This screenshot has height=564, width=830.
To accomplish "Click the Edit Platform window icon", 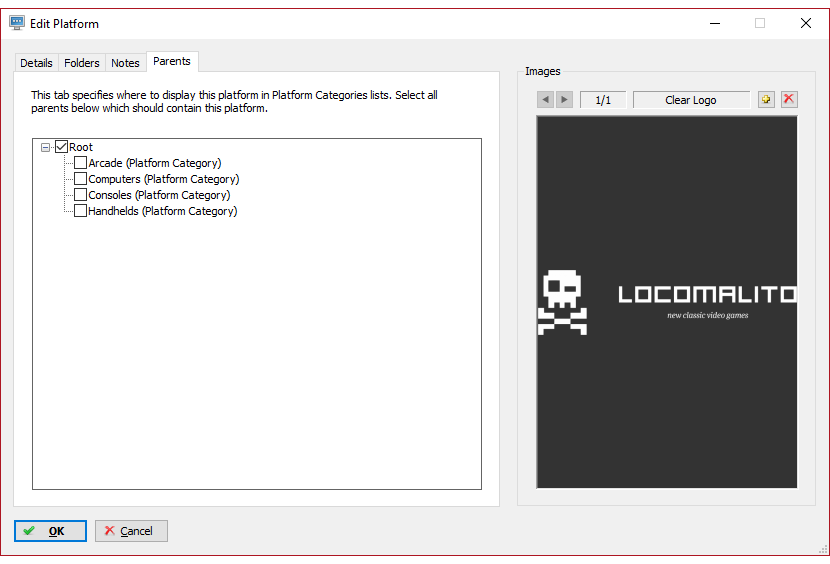I will (17, 23).
